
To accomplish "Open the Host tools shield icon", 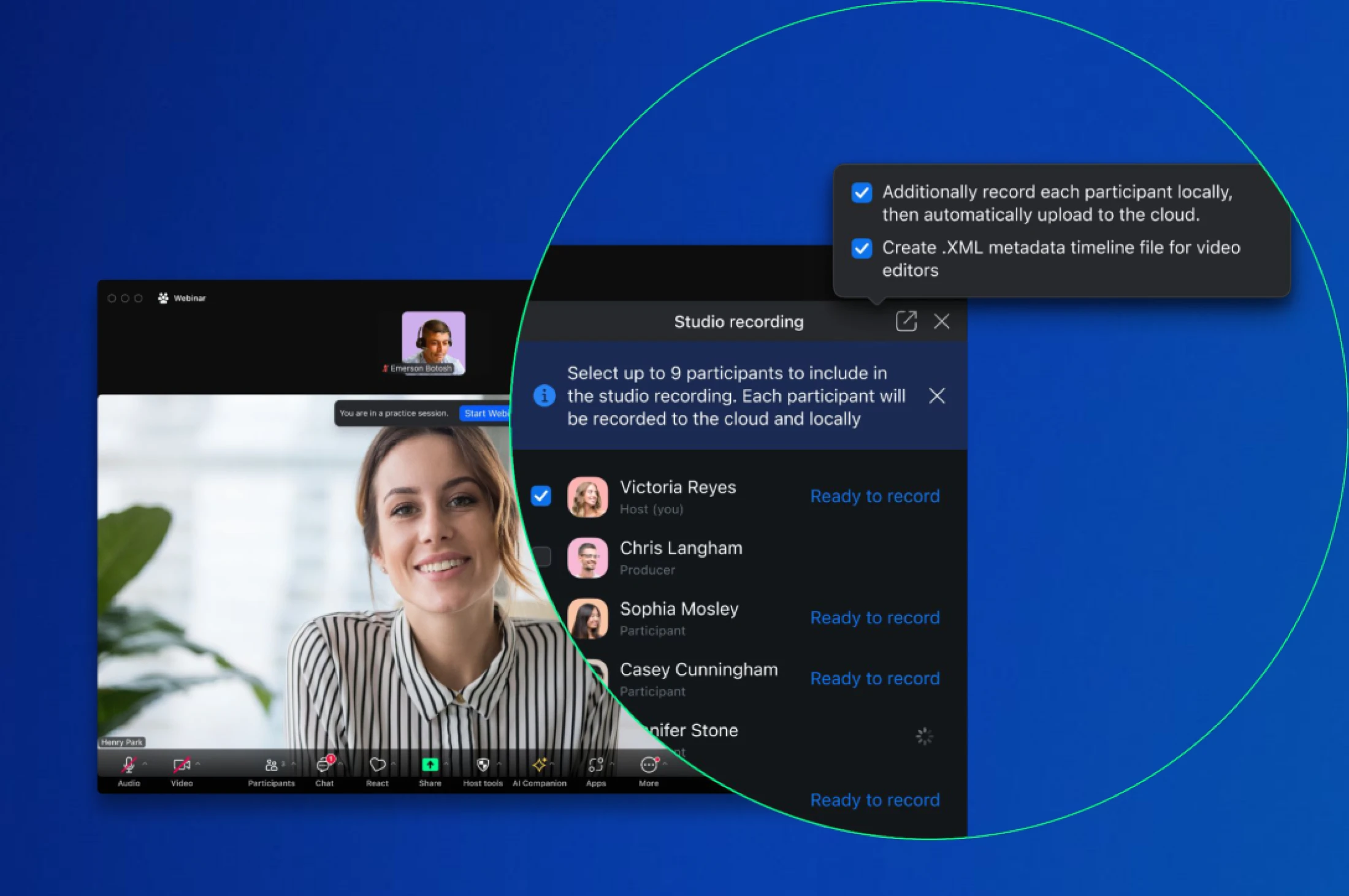I will (x=483, y=764).
